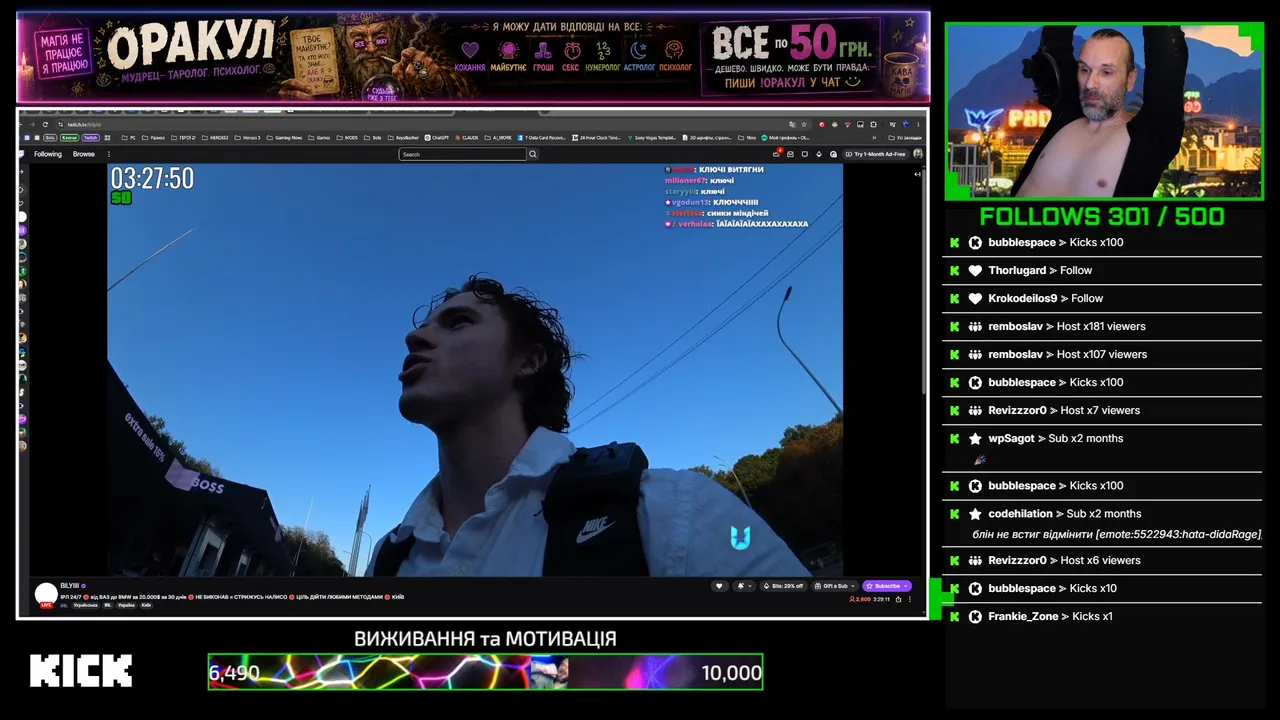Open the MODS bookmark folder
This screenshot has width=1280, height=720.
348,137
